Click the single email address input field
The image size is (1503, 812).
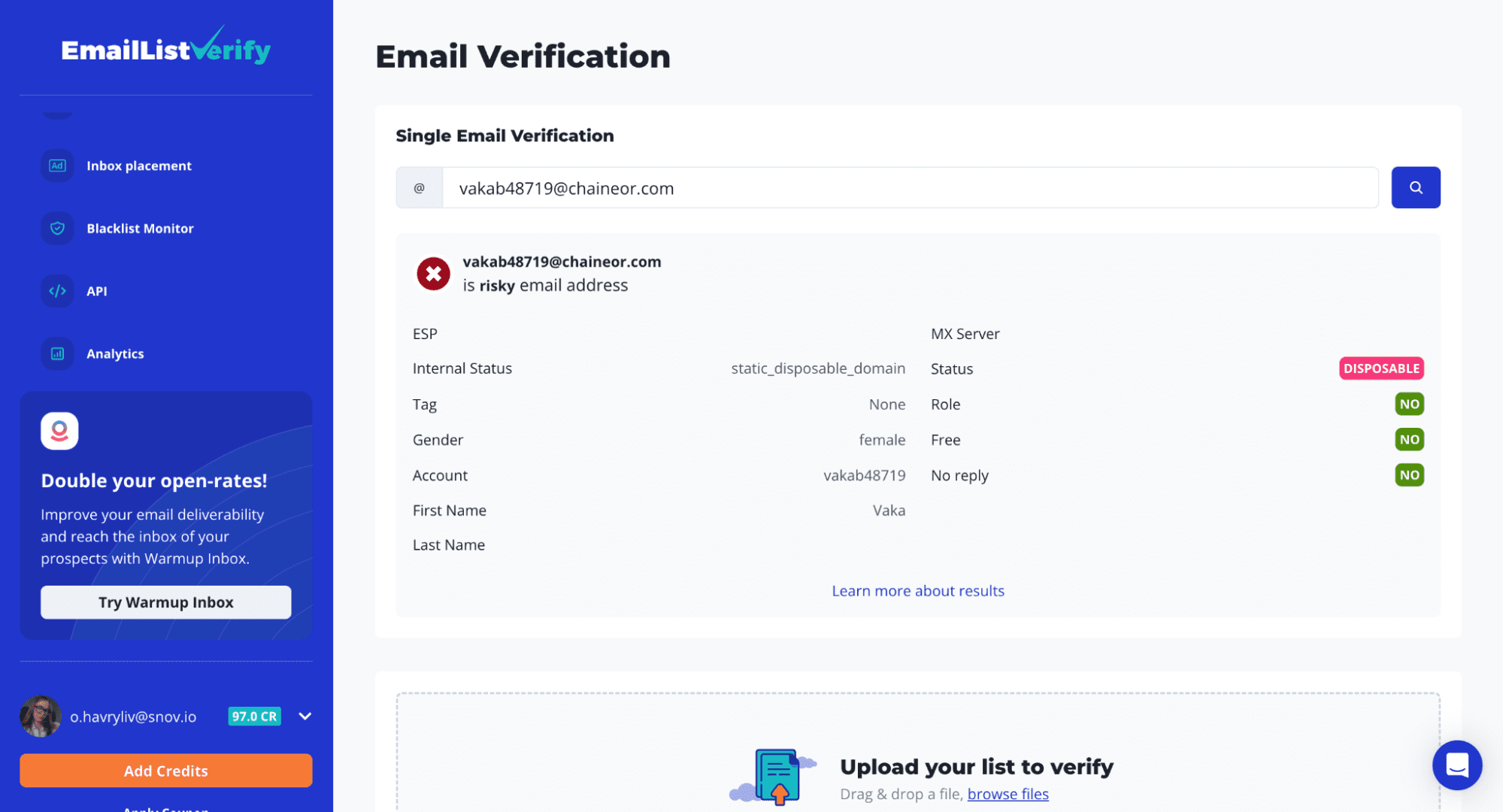coord(910,188)
